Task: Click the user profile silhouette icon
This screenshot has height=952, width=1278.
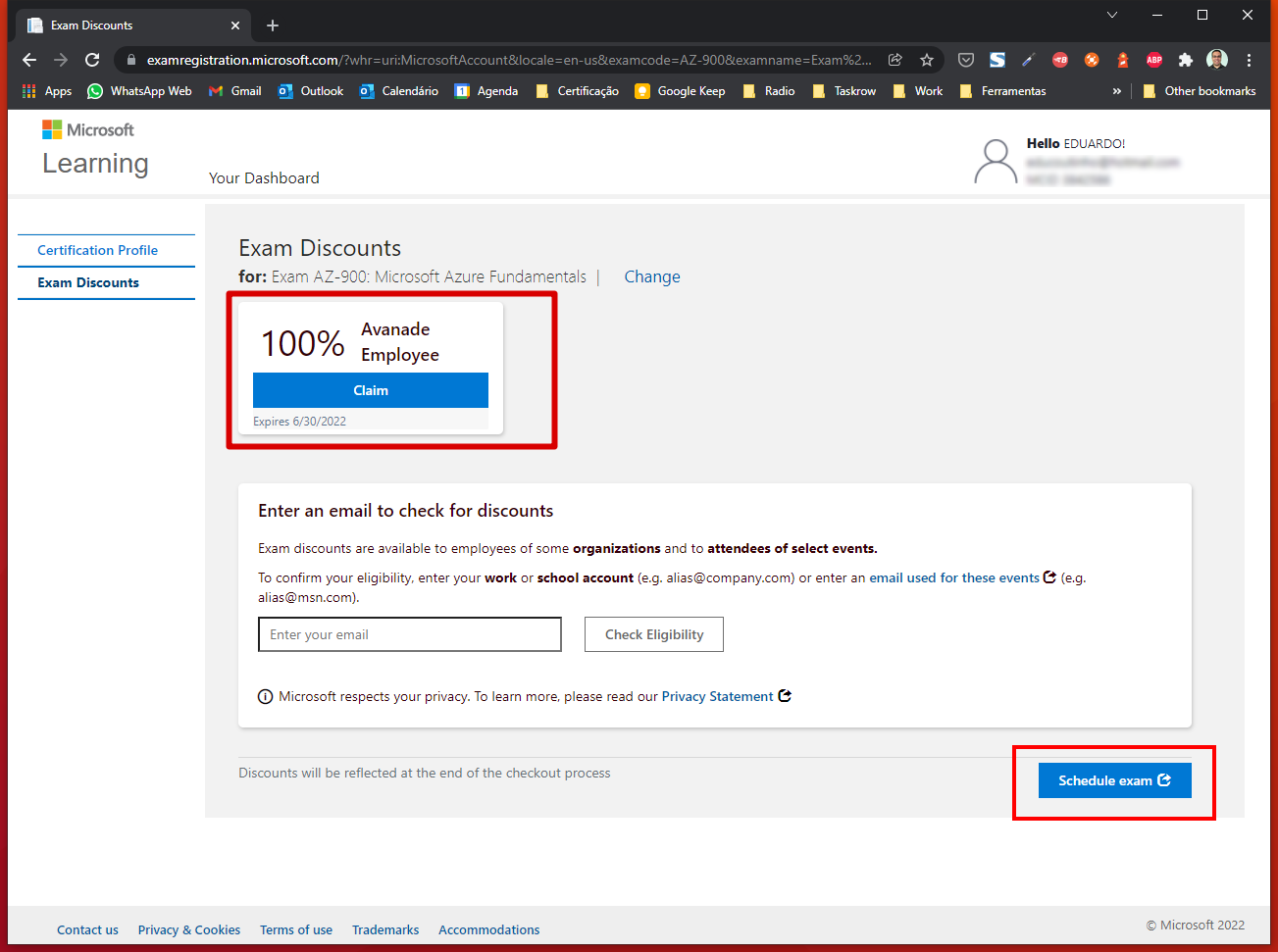Action: [996, 161]
